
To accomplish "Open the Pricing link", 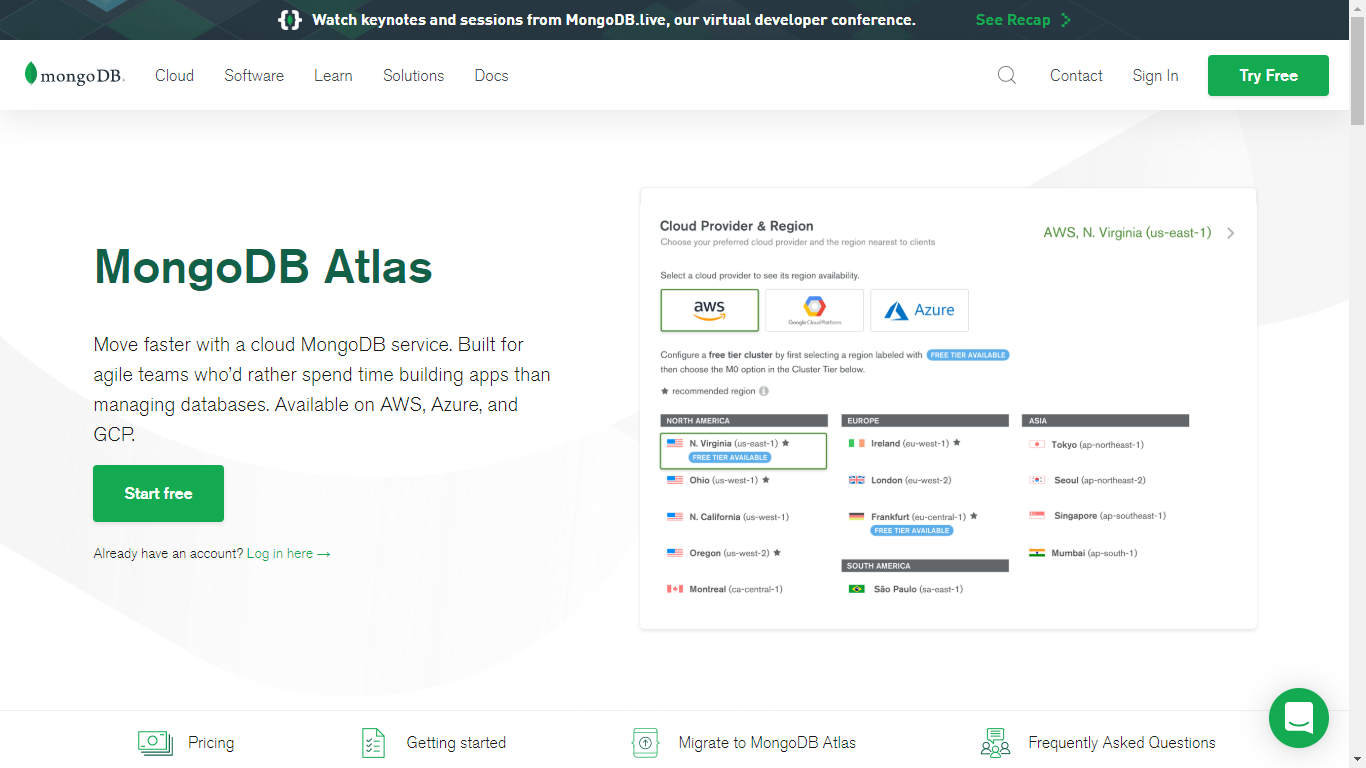I will [211, 742].
